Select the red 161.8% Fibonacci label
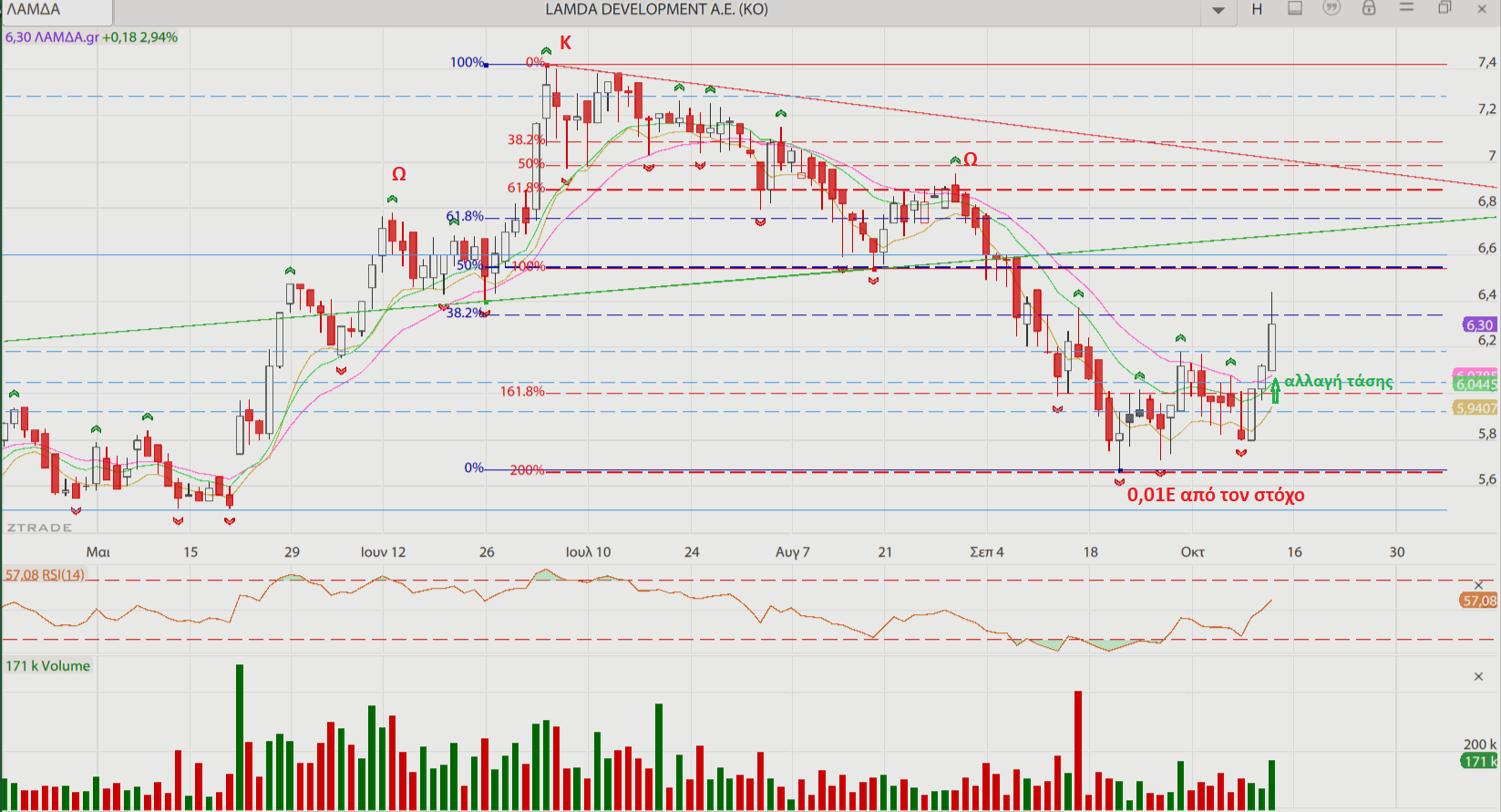 522,391
